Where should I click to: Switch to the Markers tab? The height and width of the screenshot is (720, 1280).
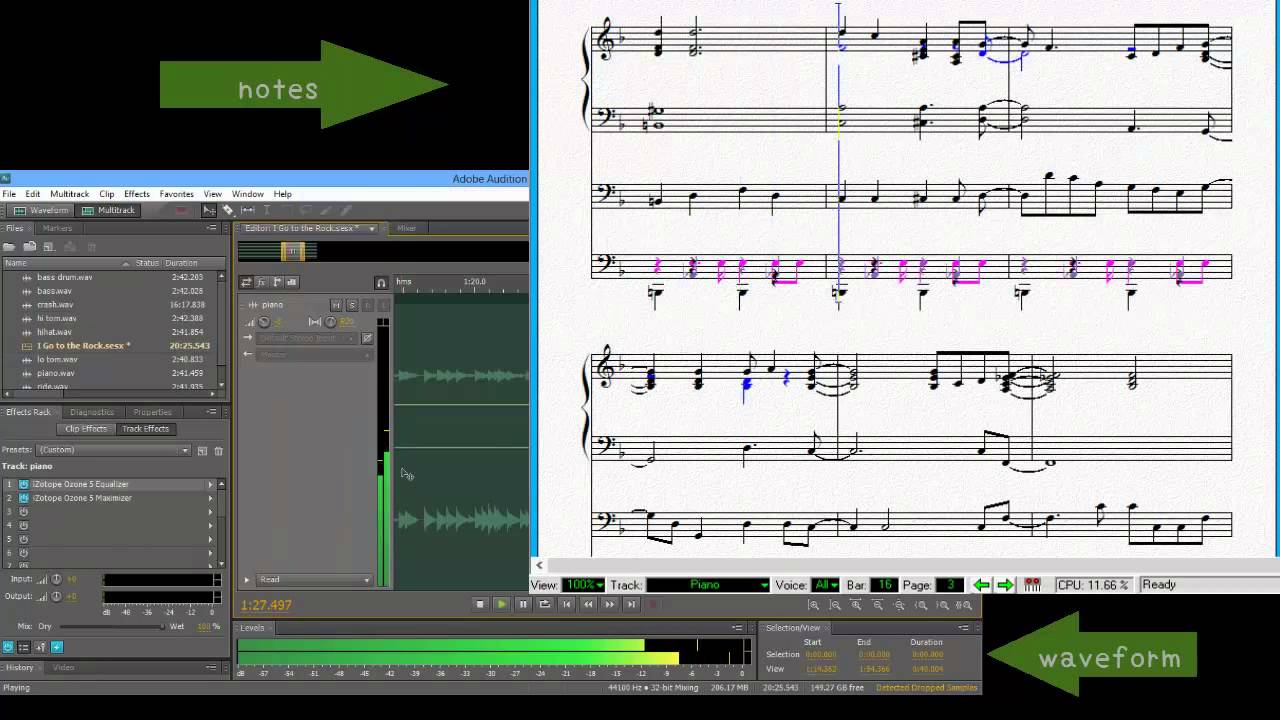57,228
